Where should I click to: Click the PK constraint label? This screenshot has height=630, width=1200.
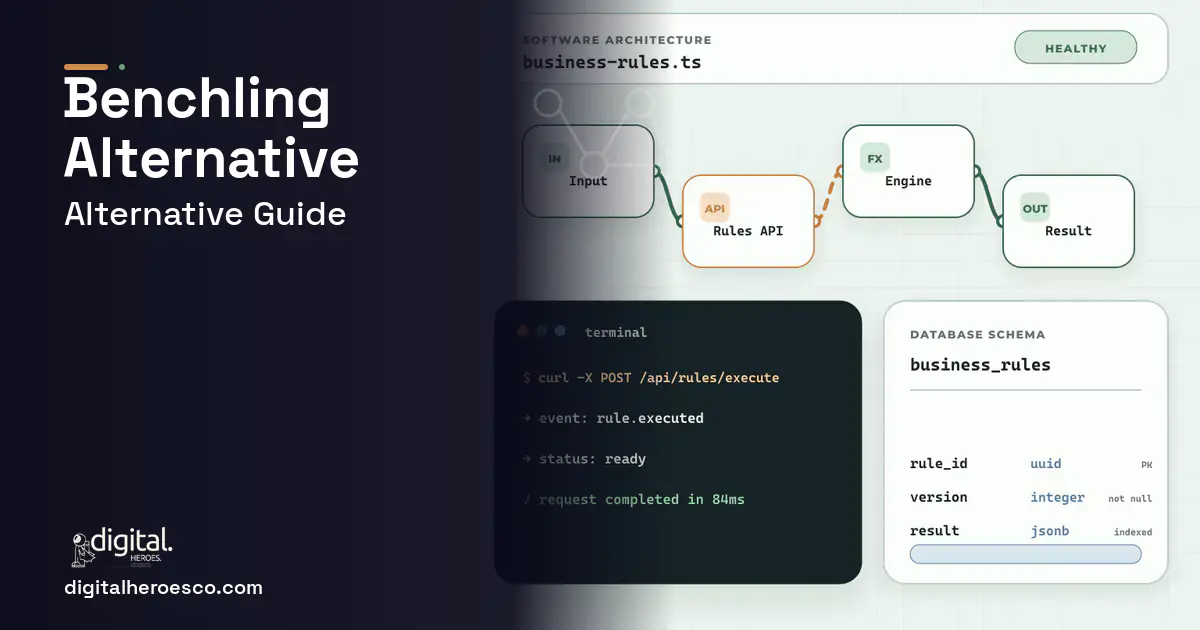(1146, 465)
